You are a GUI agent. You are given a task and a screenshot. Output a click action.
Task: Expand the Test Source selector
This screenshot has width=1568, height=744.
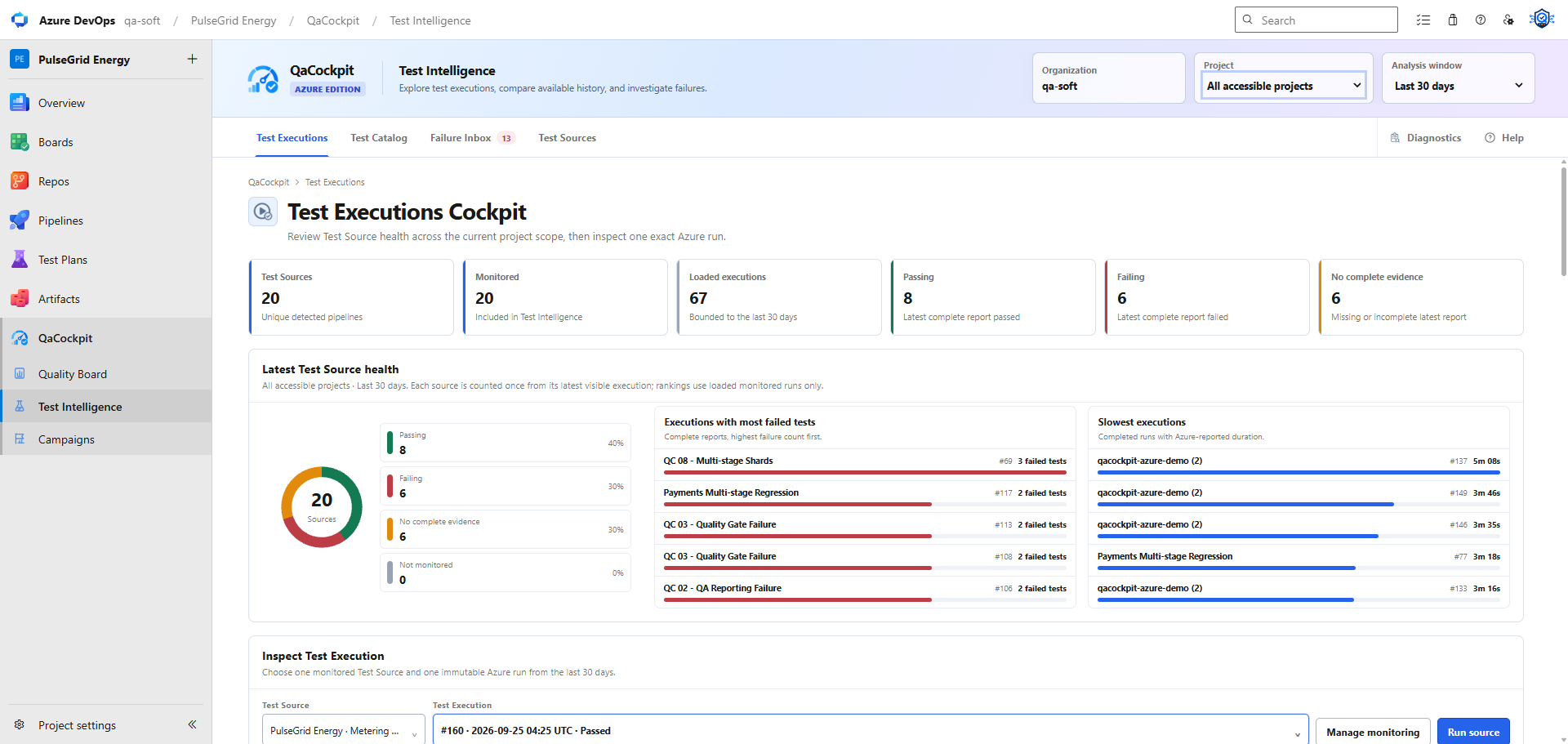point(343,730)
